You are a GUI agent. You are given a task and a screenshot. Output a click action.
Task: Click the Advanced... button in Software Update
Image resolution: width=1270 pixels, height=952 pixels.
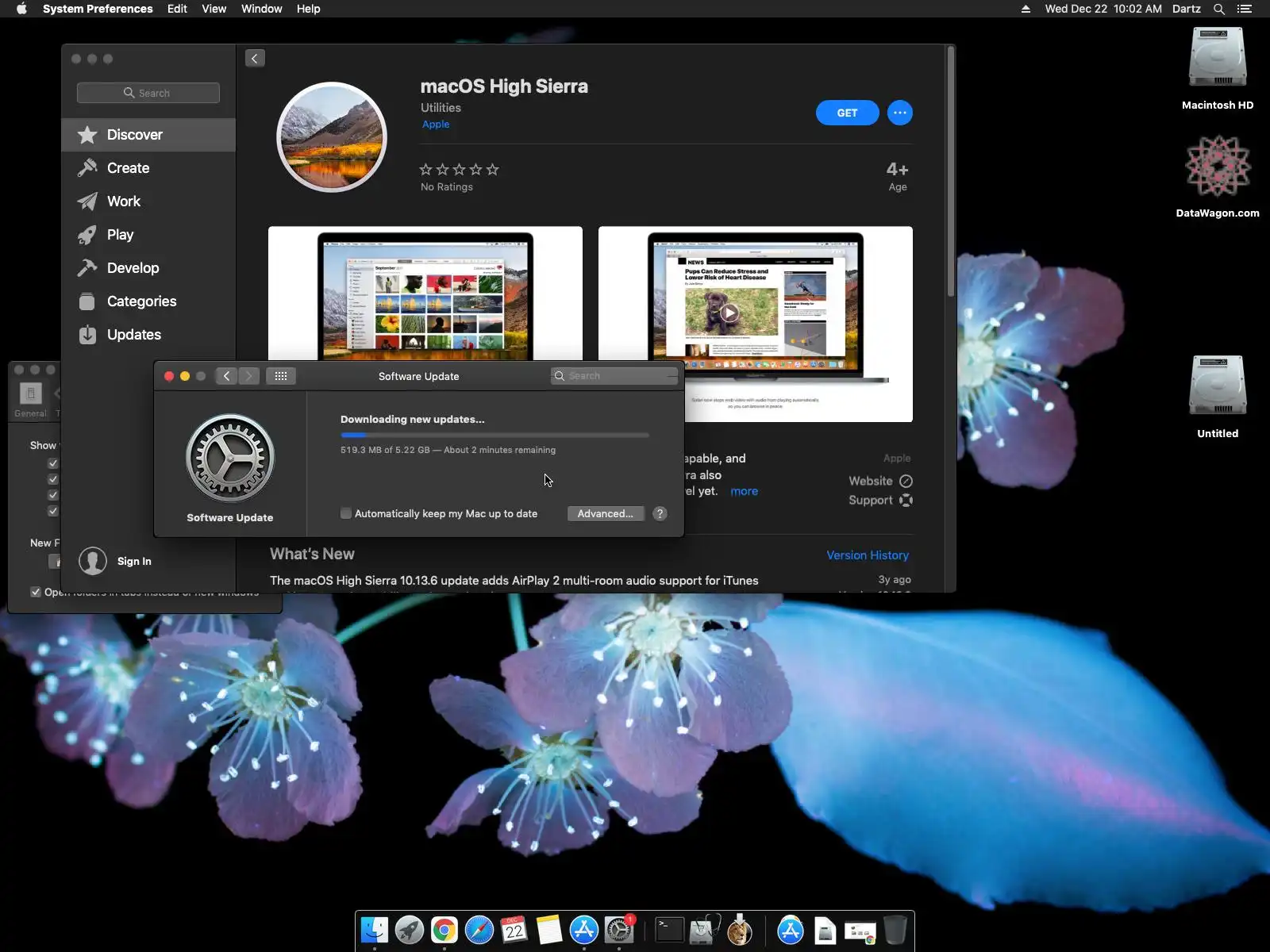point(606,513)
